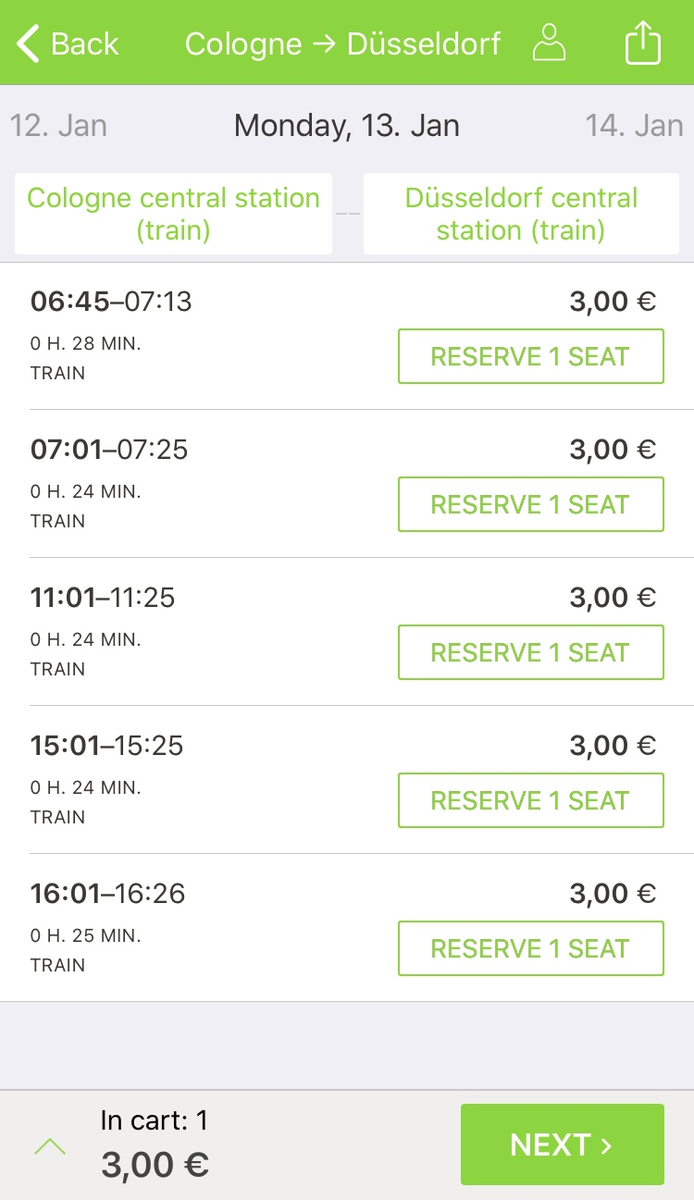Reserve 1 seat on 07:01 train
Image resolution: width=694 pixels, height=1200 pixels.
[x=531, y=504]
